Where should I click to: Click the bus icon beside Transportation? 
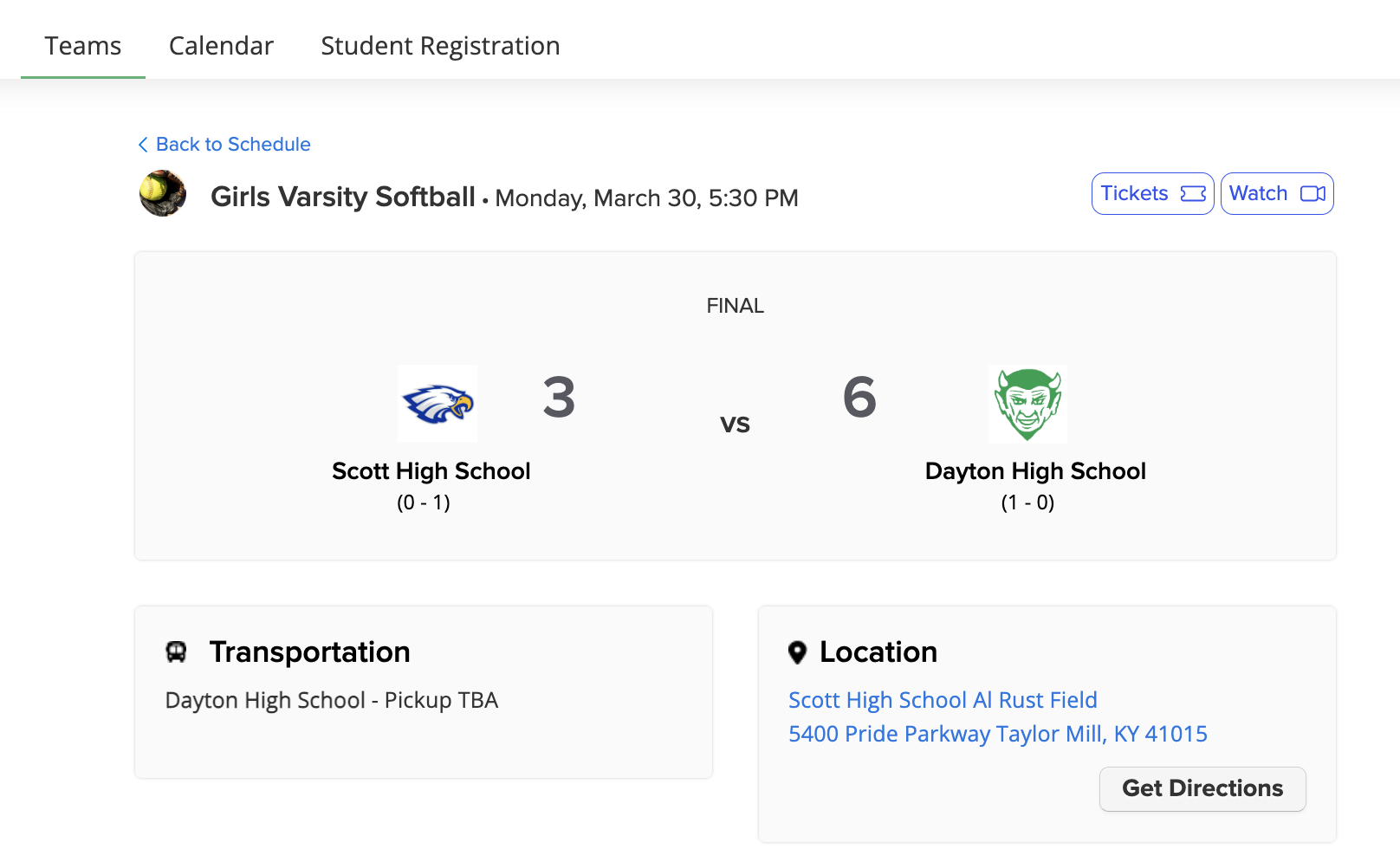pyautogui.click(x=177, y=651)
